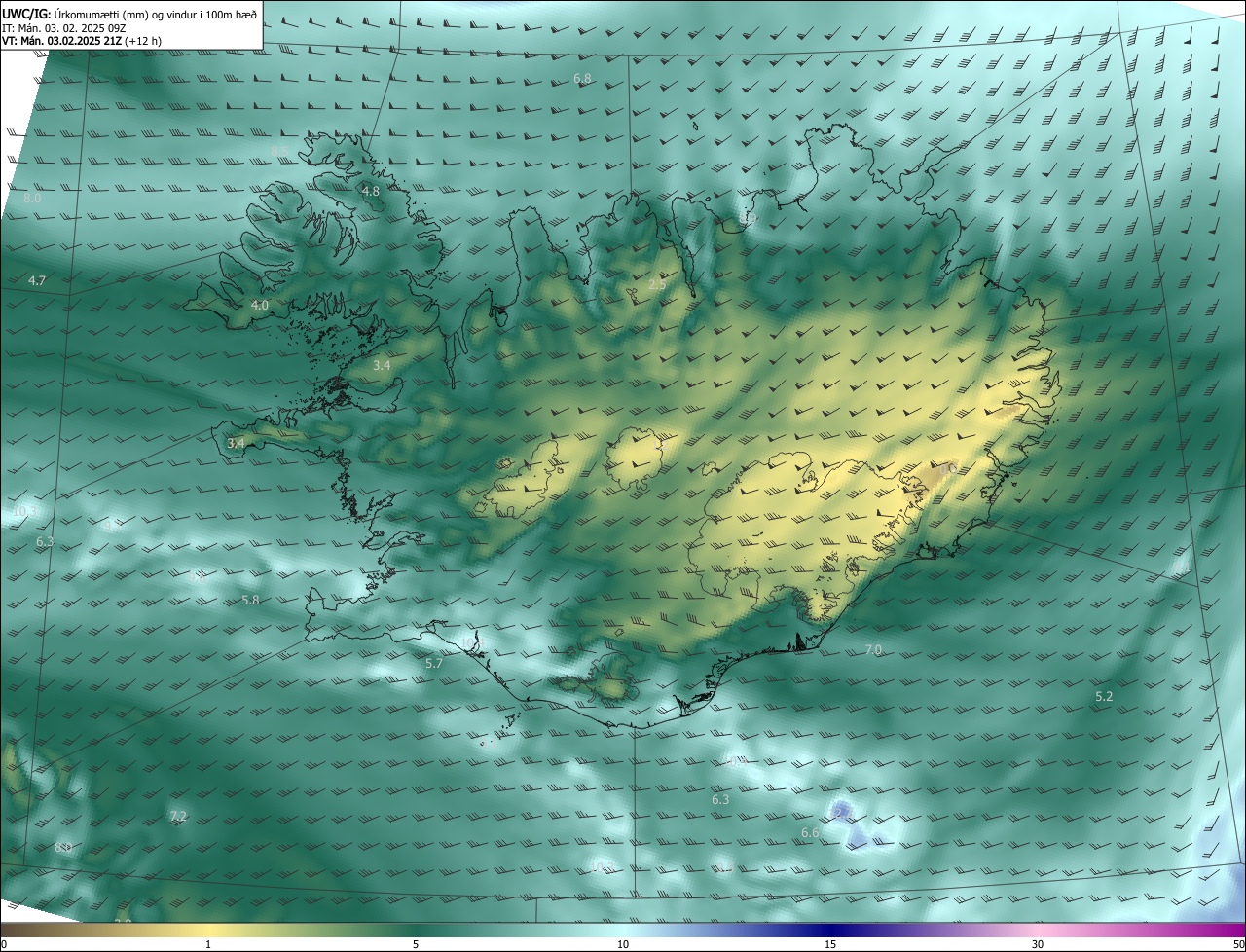Image resolution: width=1246 pixels, height=952 pixels.
Task: Click the 4.0 value label on the map
Action: (260, 305)
